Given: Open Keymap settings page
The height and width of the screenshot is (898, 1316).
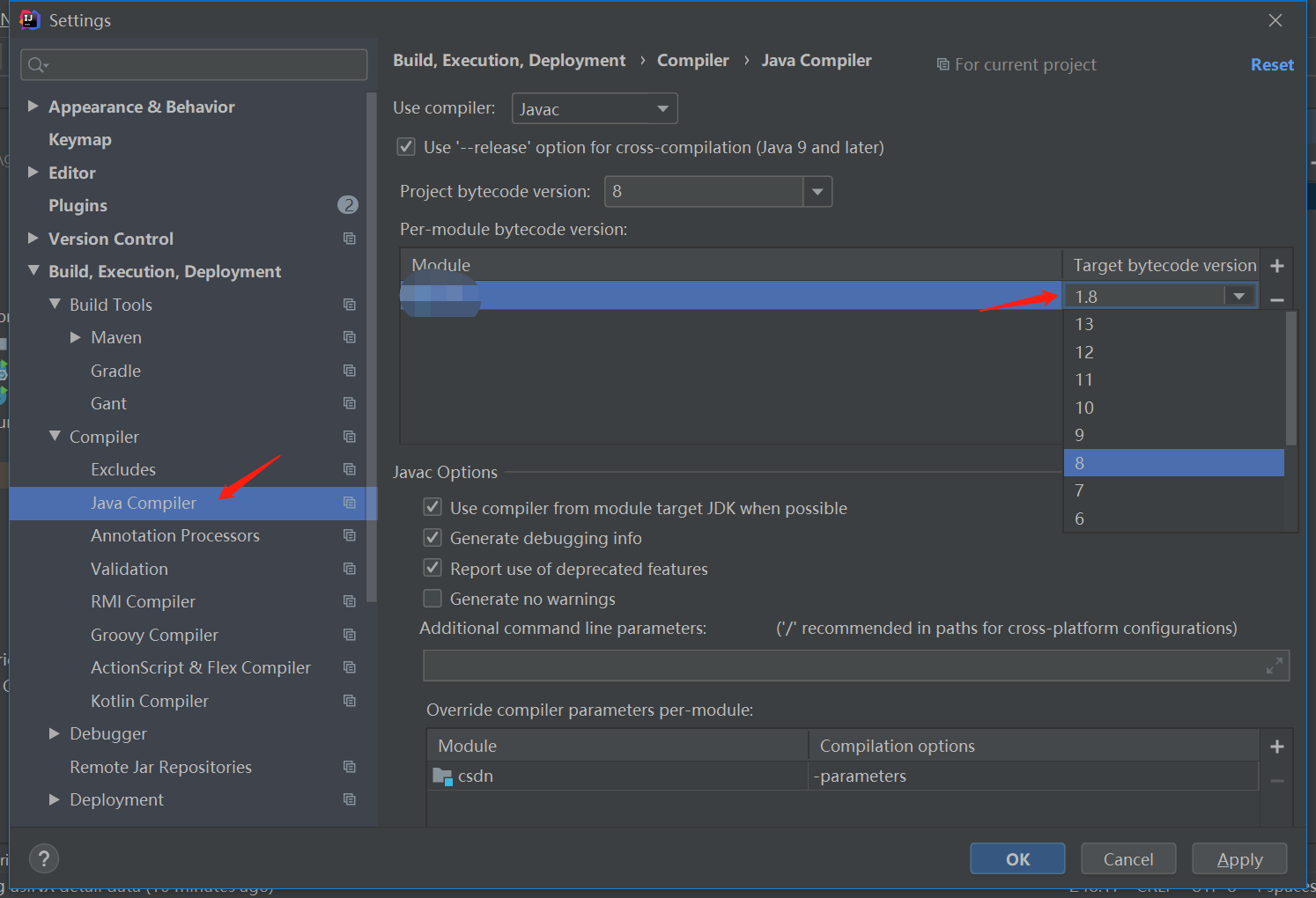Looking at the screenshot, I should coord(80,139).
